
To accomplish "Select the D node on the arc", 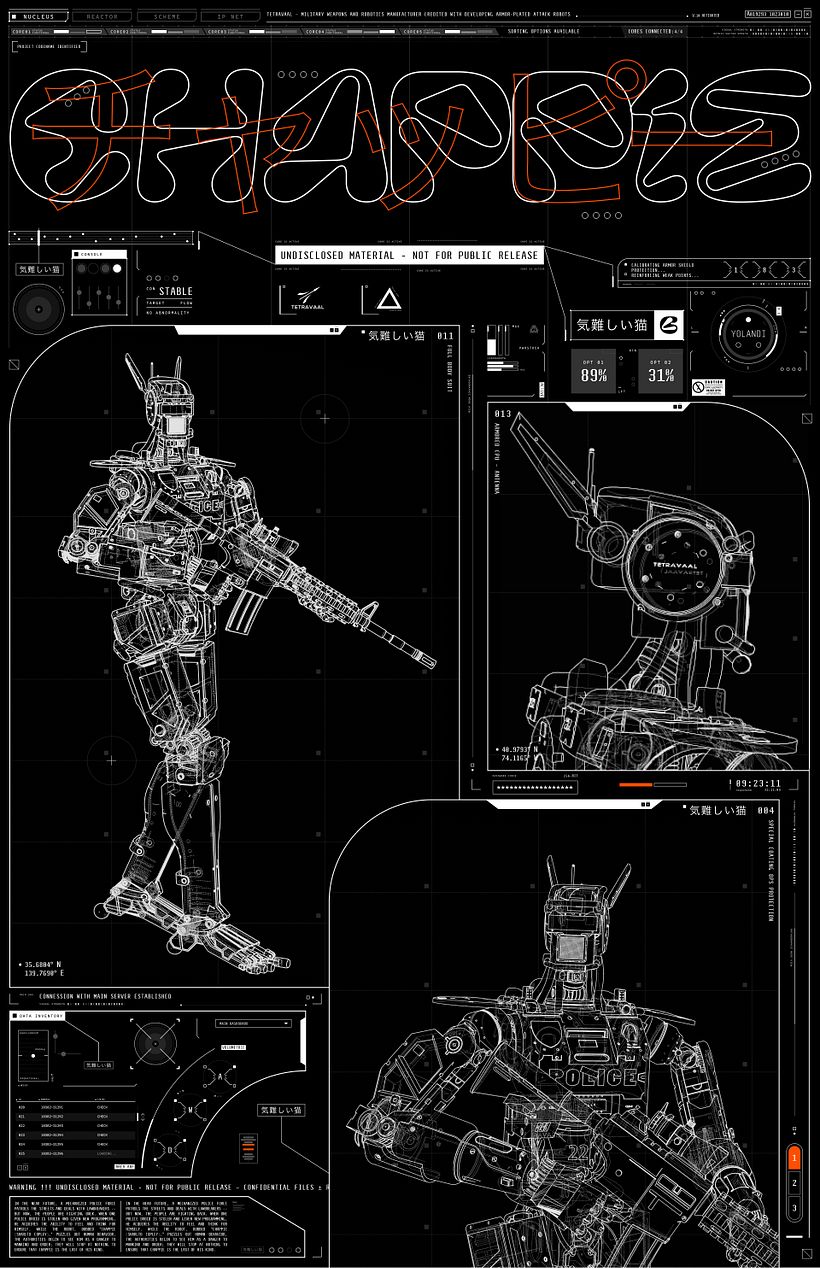I will pos(169,1151).
